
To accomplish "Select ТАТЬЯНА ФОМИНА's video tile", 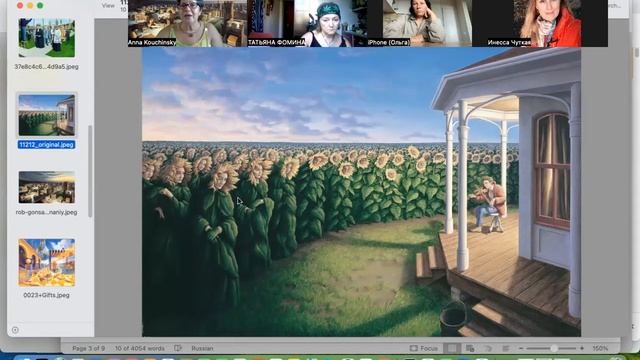I will click(x=307, y=23).
